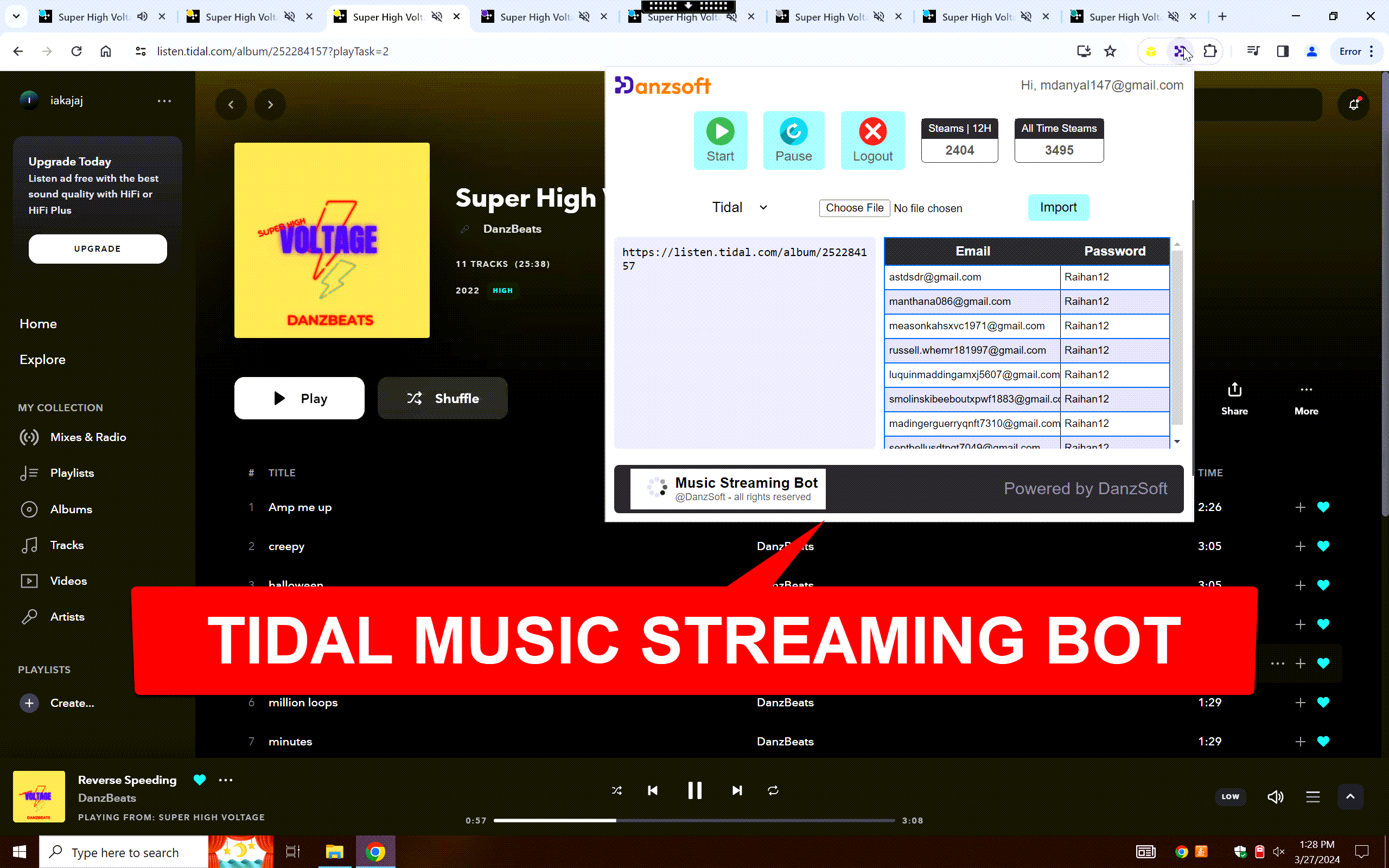The width and height of the screenshot is (1389, 868).
Task: Click the Upgrade button
Action: (98, 248)
